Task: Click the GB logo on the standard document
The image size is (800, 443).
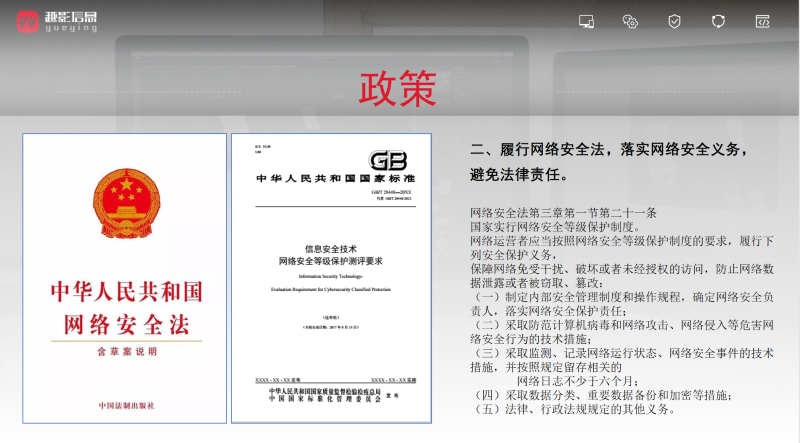Action: 389,161
